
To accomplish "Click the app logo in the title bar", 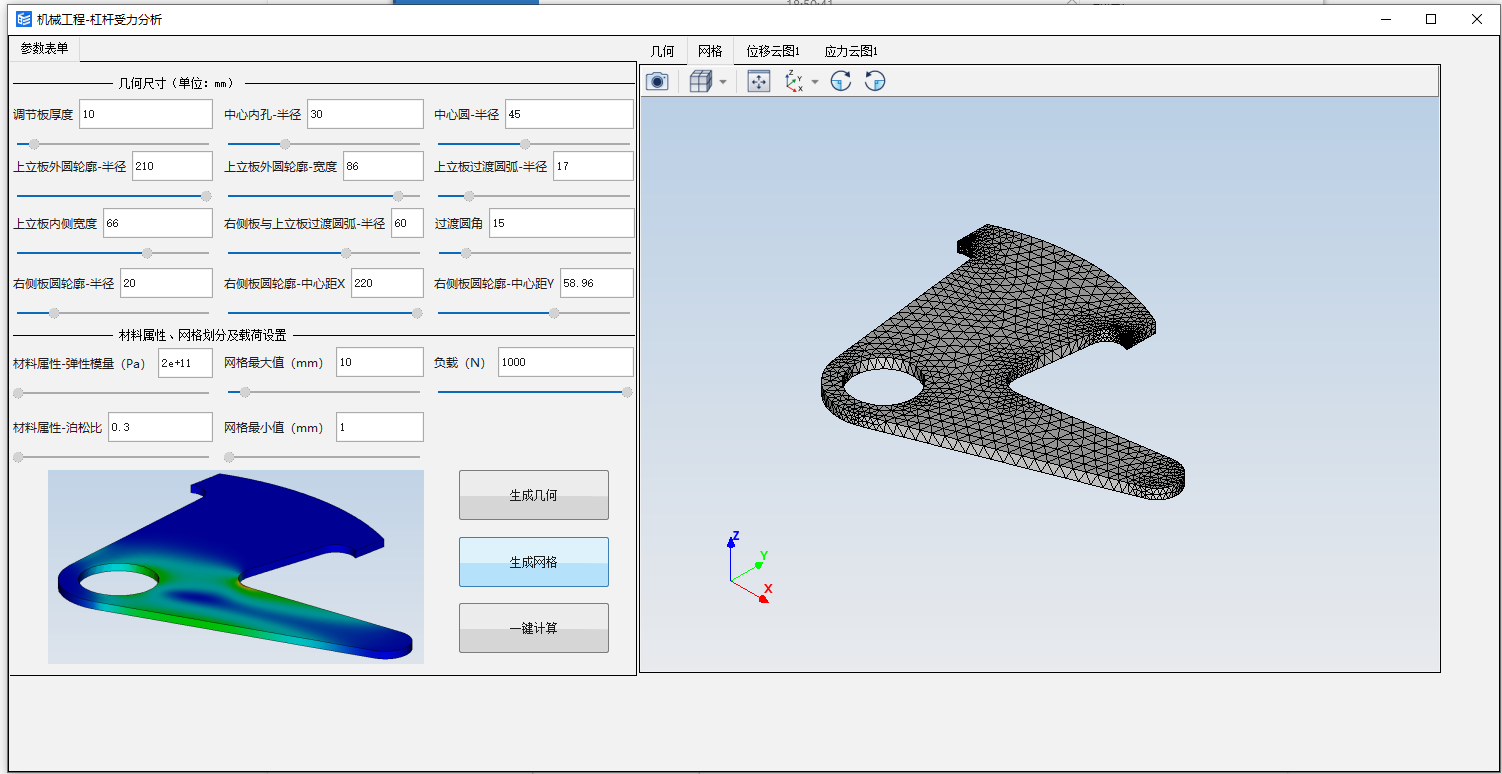I will (23, 19).
